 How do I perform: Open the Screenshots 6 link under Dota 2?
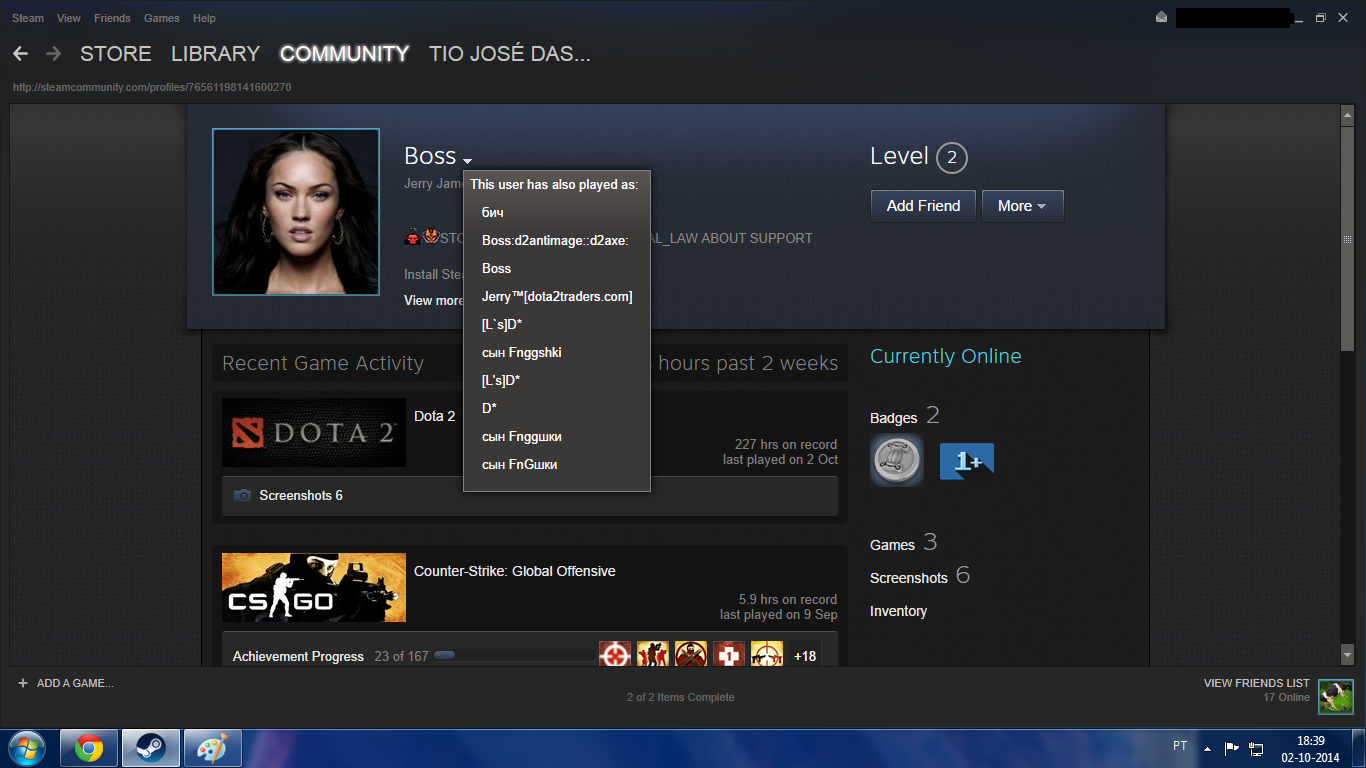[x=301, y=495]
